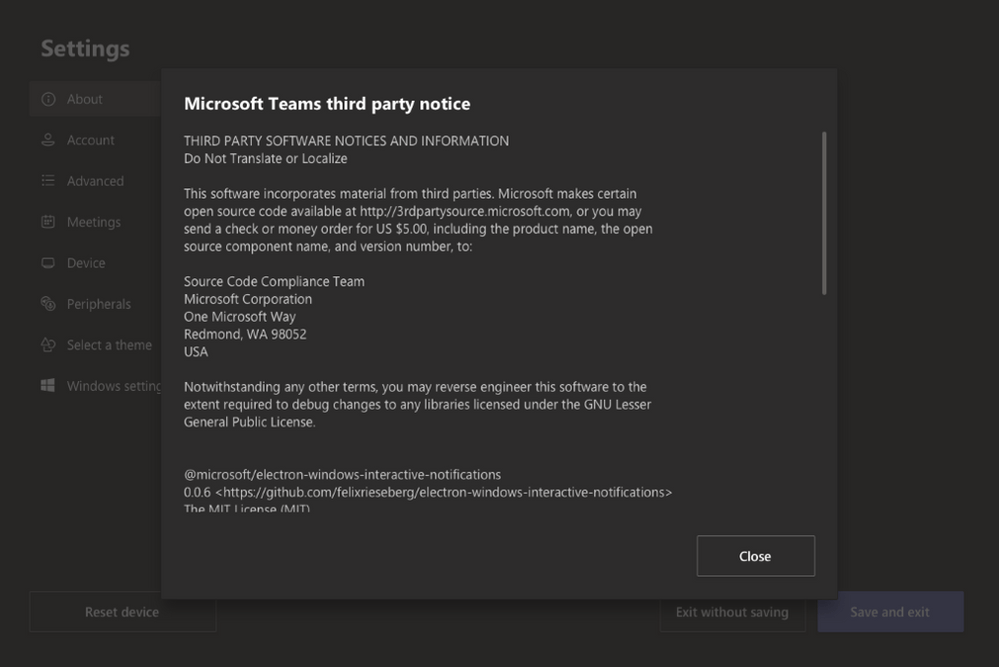The height and width of the screenshot is (667, 999).
Task: Click Exit without saving
Action: [x=732, y=612]
